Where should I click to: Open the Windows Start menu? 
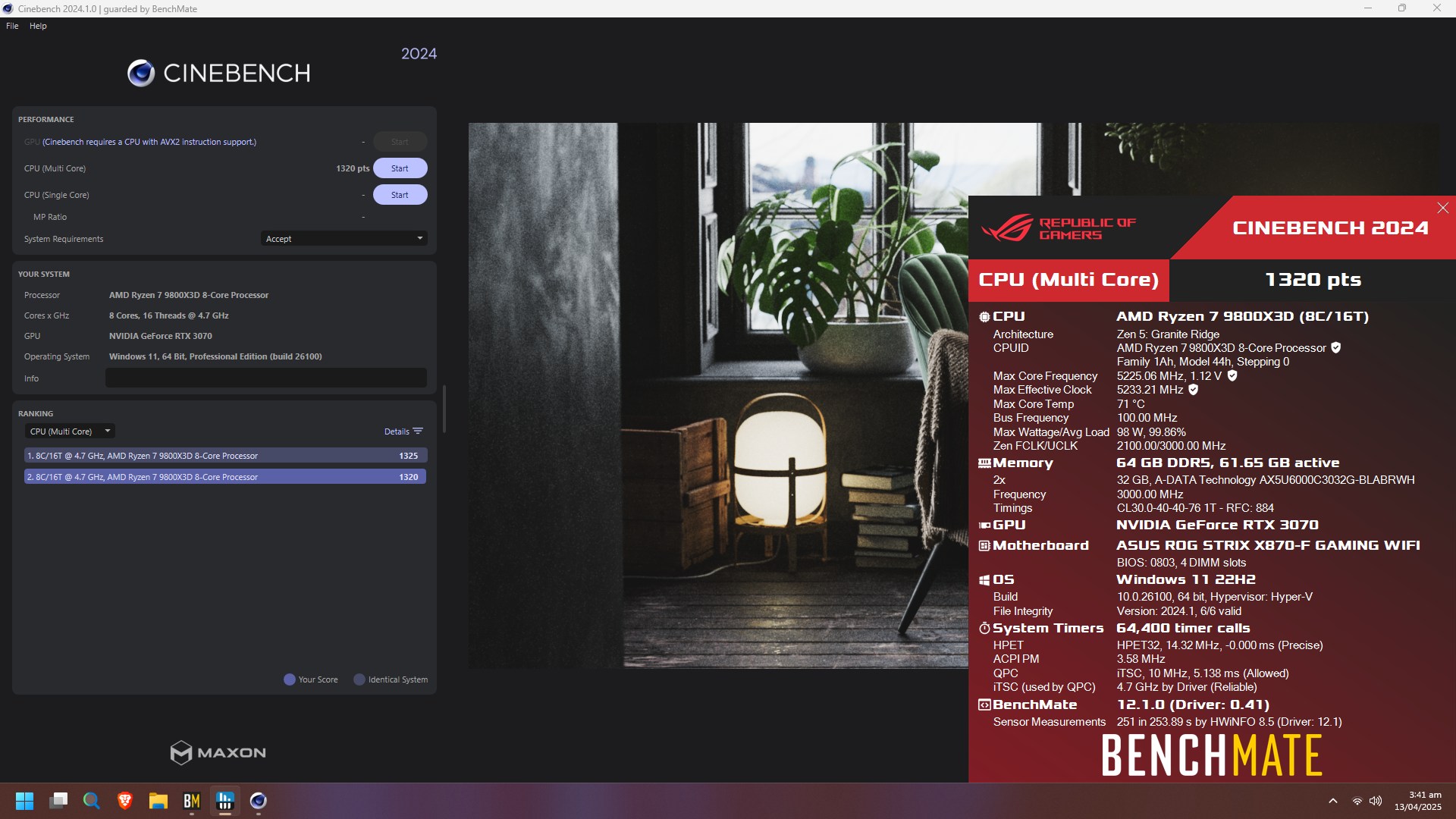click(x=24, y=801)
